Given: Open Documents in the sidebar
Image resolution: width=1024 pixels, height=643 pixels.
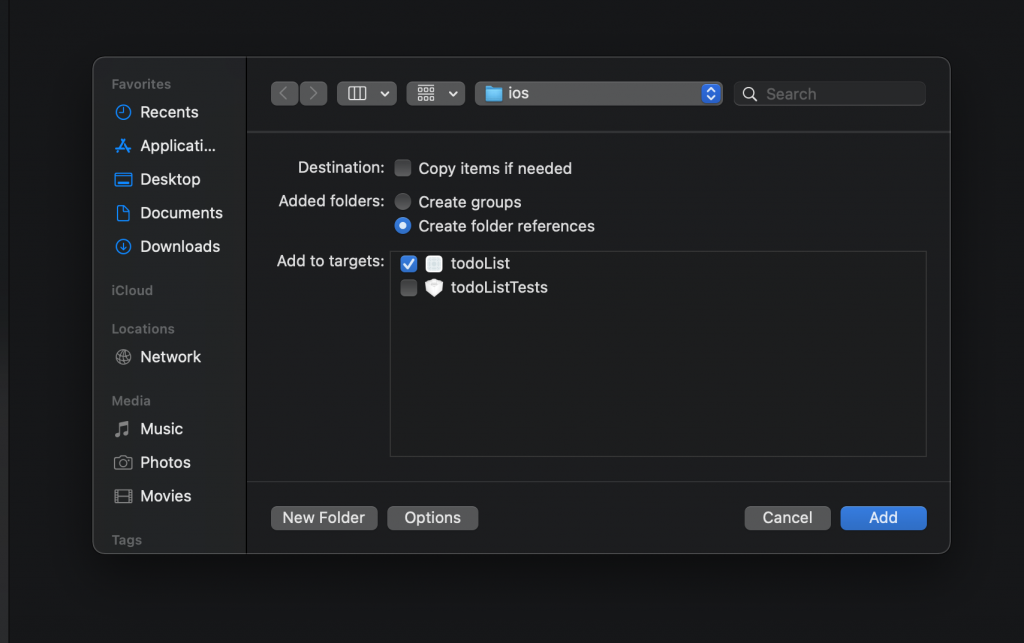Looking at the screenshot, I should (181, 213).
